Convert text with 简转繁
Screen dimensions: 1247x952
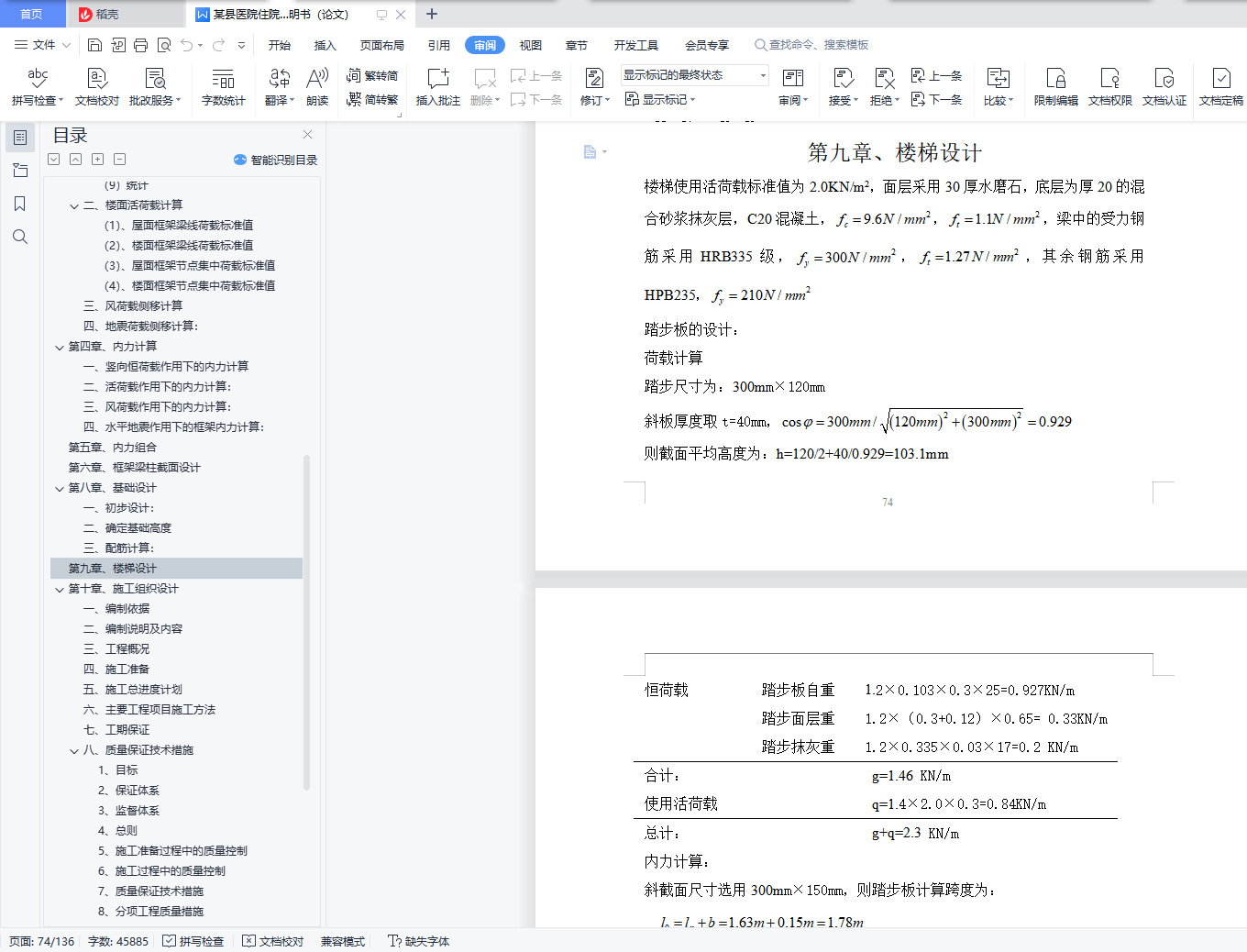[372, 99]
